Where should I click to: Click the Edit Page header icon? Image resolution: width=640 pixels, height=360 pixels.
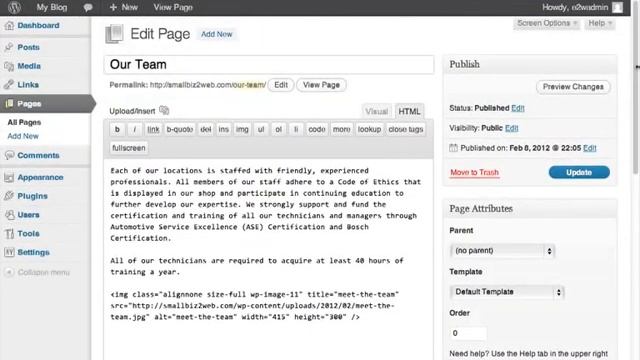click(x=114, y=34)
